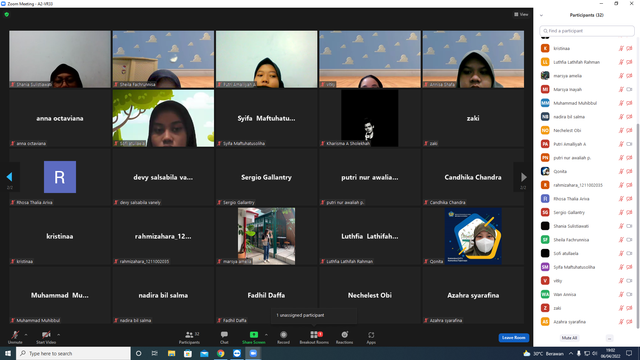Select Wan Annisa in participants list
Viewport: 640px width, 360px height.
click(x=587, y=294)
